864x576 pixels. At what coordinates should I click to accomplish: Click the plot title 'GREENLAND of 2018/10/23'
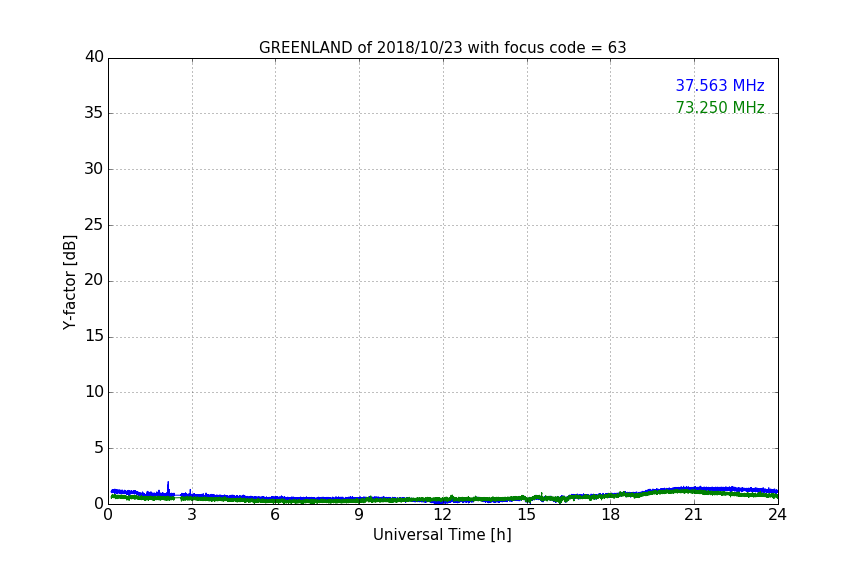point(442,48)
